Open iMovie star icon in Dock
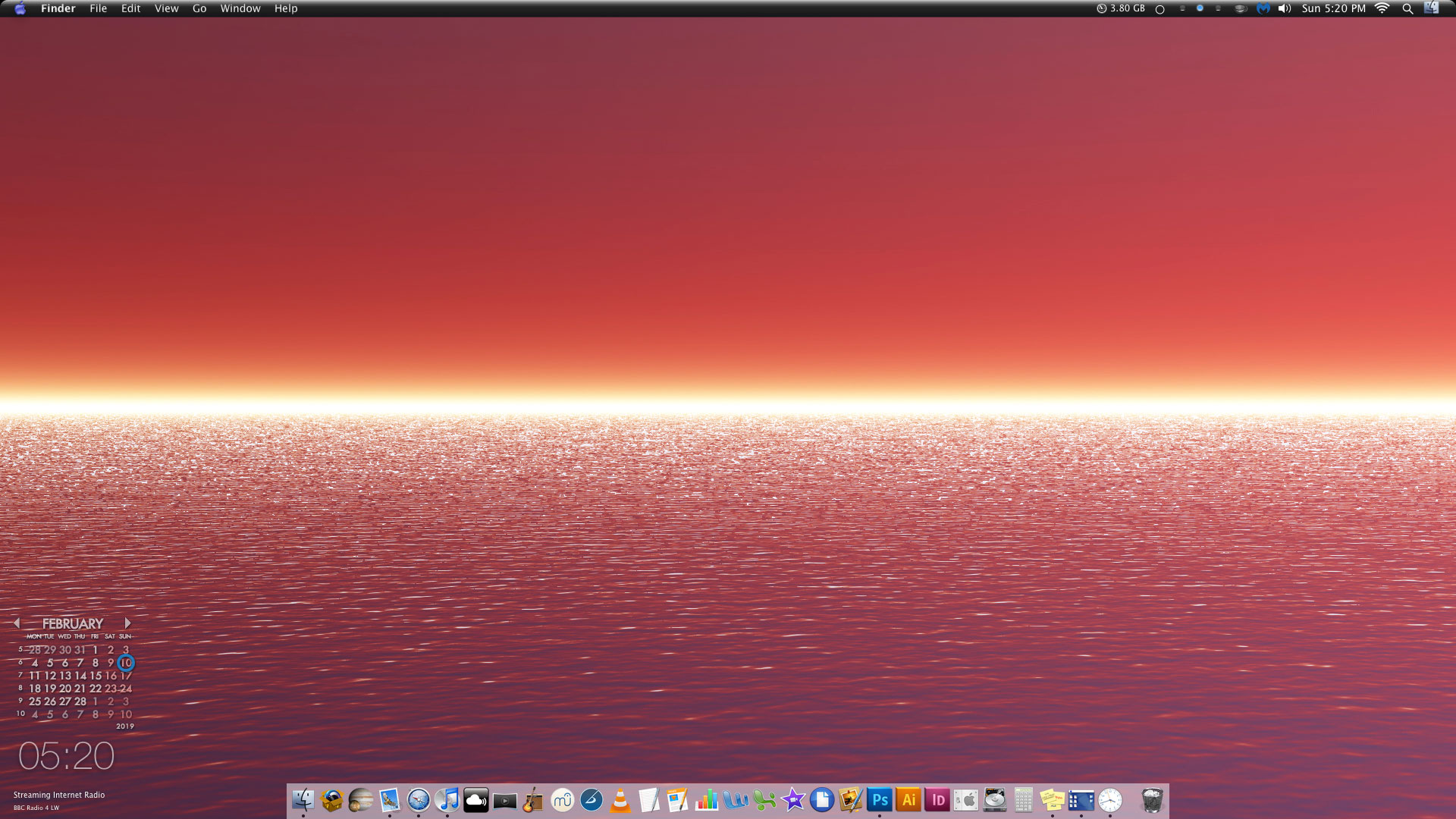The height and width of the screenshot is (819, 1456). coord(793,800)
